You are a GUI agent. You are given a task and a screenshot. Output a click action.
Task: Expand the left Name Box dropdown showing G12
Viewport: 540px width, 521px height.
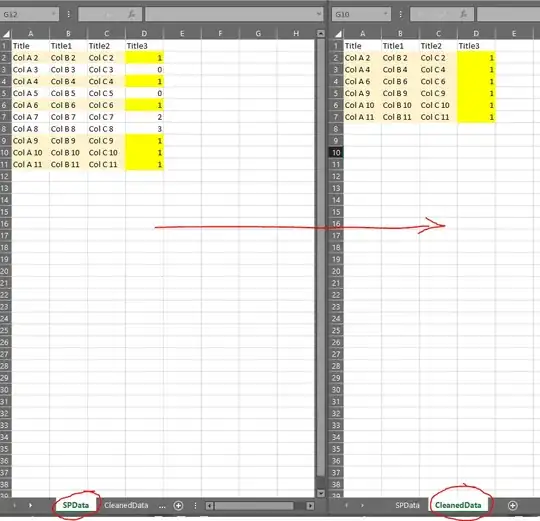tap(54, 14)
